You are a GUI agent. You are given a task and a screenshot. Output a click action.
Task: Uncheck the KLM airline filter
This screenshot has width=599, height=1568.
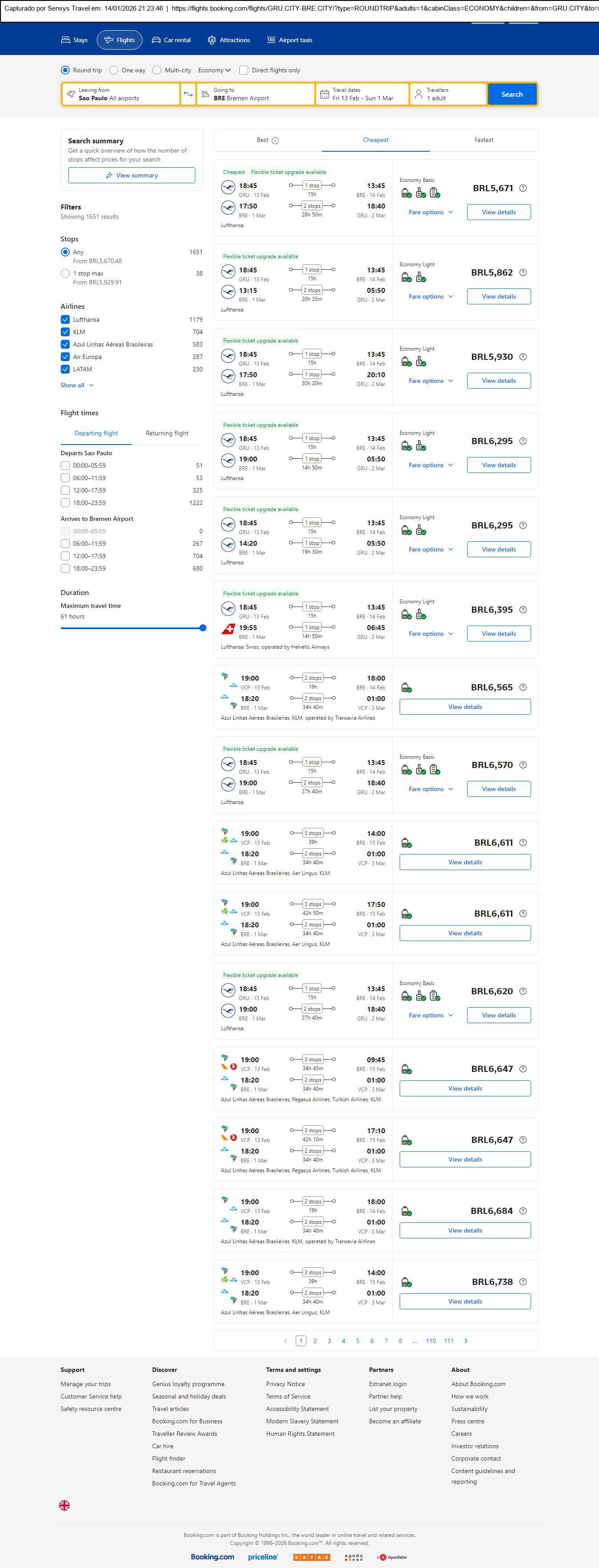[65, 332]
